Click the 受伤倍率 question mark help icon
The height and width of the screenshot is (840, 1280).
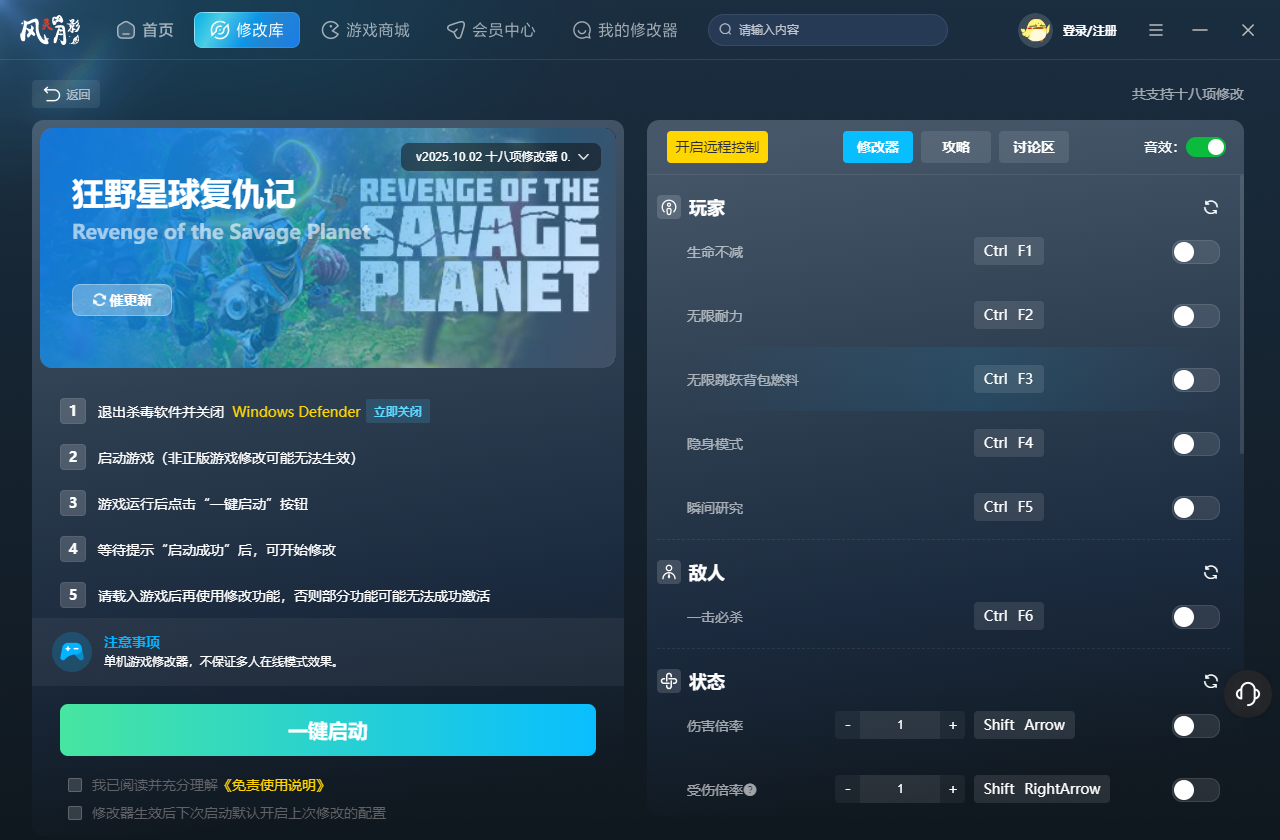pyautogui.click(x=749, y=789)
